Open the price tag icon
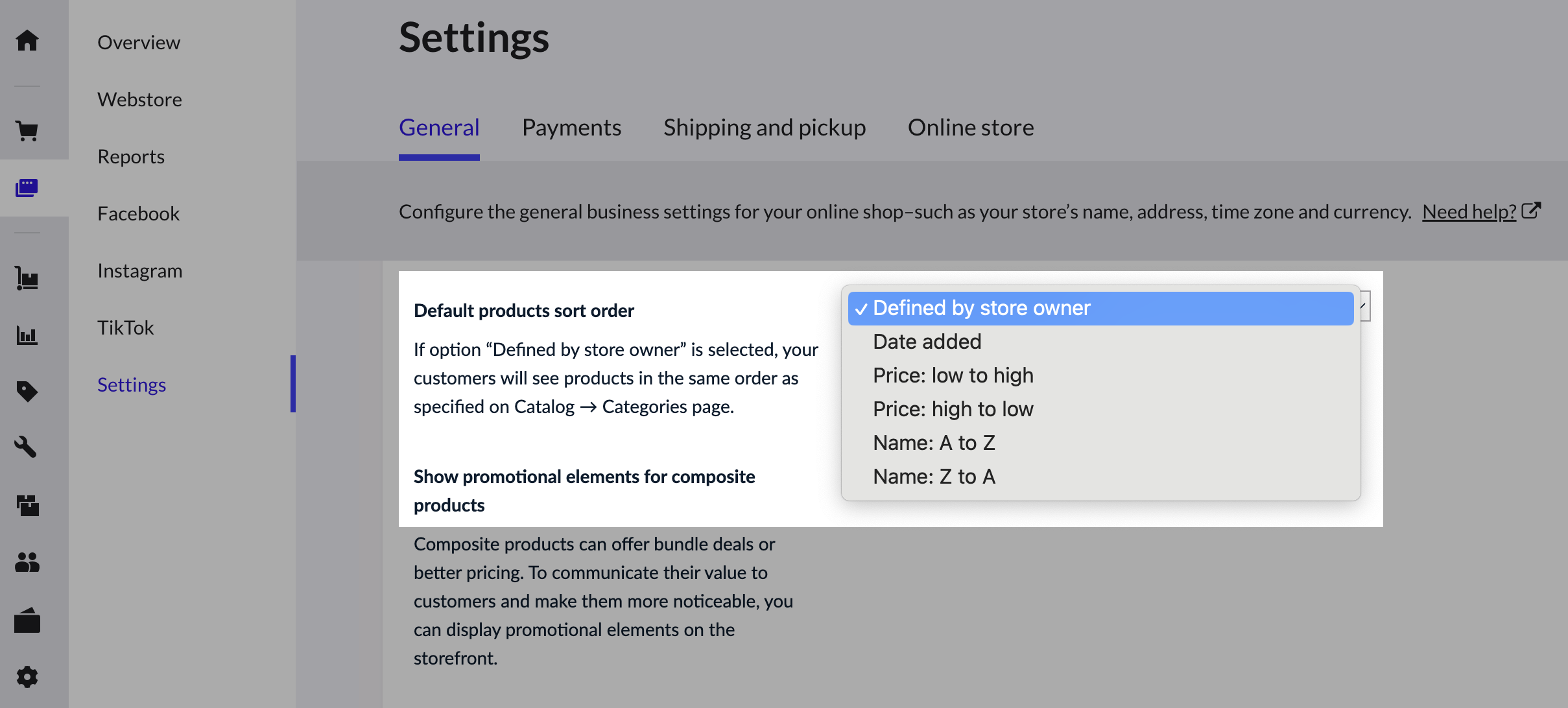The height and width of the screenshot is (708, 1568). coord(27,392)
